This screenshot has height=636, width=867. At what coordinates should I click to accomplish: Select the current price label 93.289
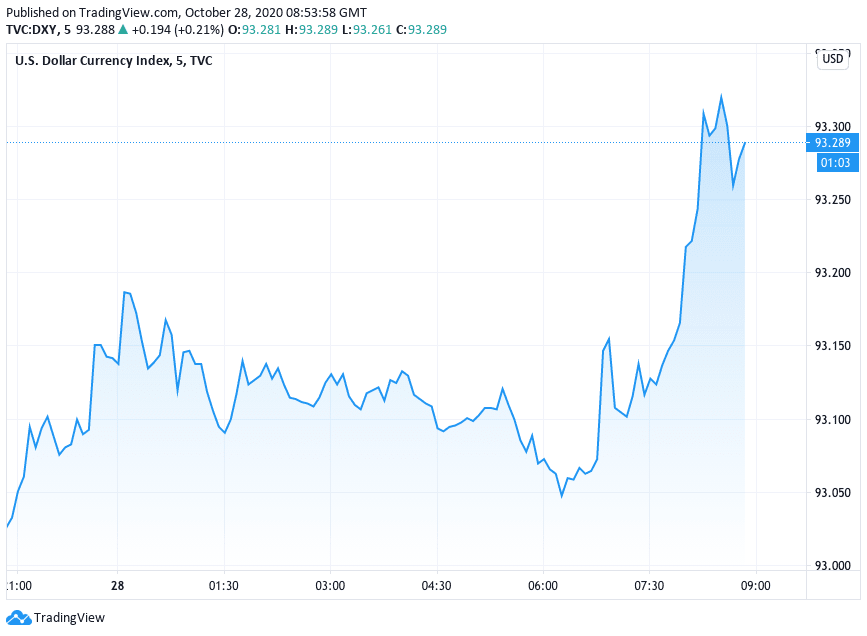tap(832, 143)
